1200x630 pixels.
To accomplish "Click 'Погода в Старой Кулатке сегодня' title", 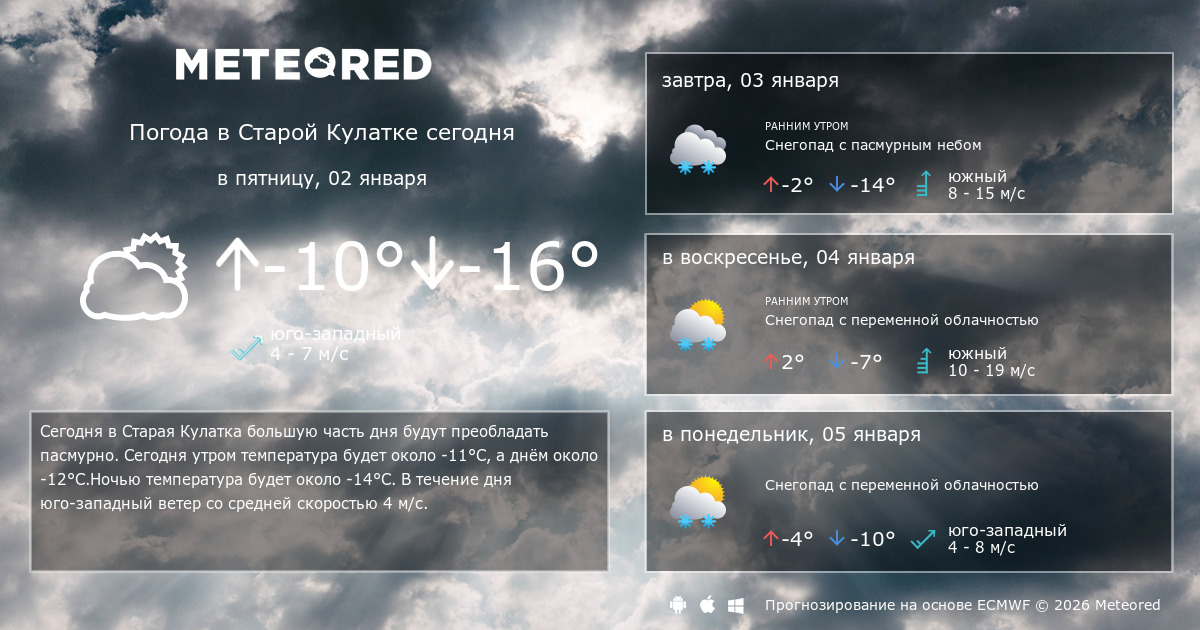I will 321,133.
